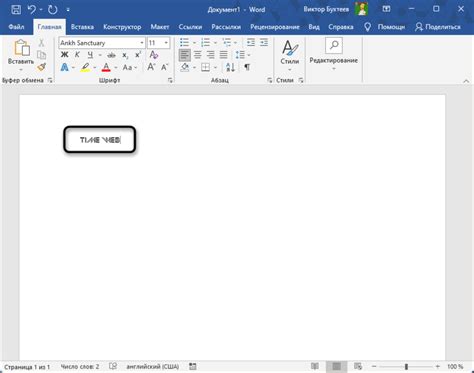Image resolution: width=474 pixels, height=373 pixels.
Task: Show paragraph marks with pilcrow icon
Action: (x=247, y=67)
